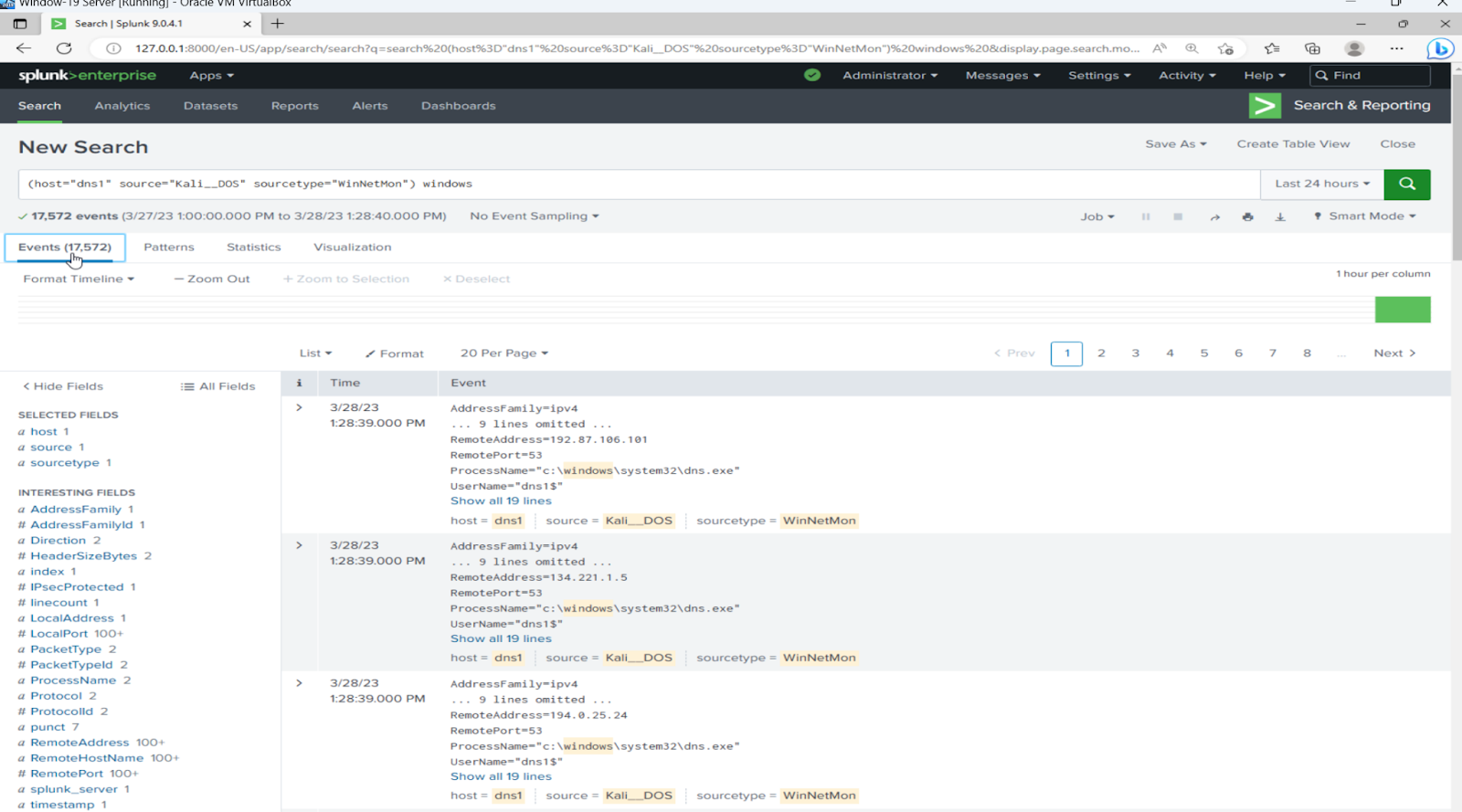
Task: Open the Job dropdown menu
Action: [x=1097, y=216]
